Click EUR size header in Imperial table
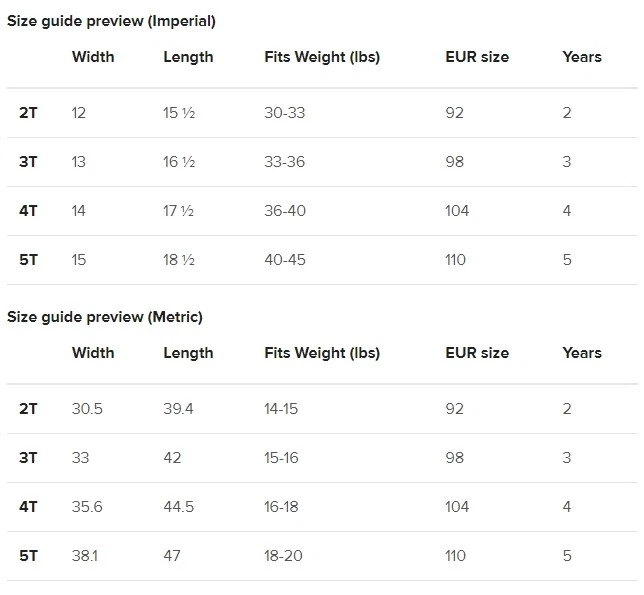The width and height of the screenshot is (644, 595). (477, 57)
